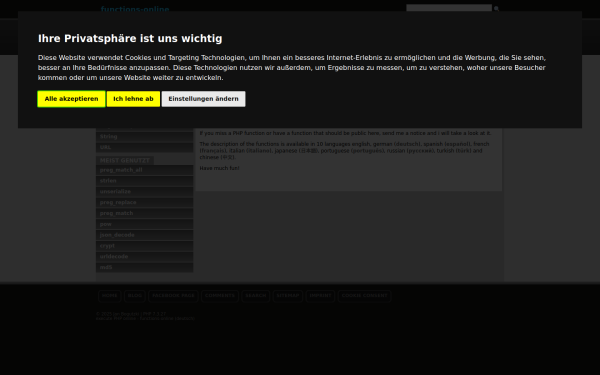Screen dimensions: 600x375
Task: Decline cookies via Ich lehne ab
Action: 133,99
